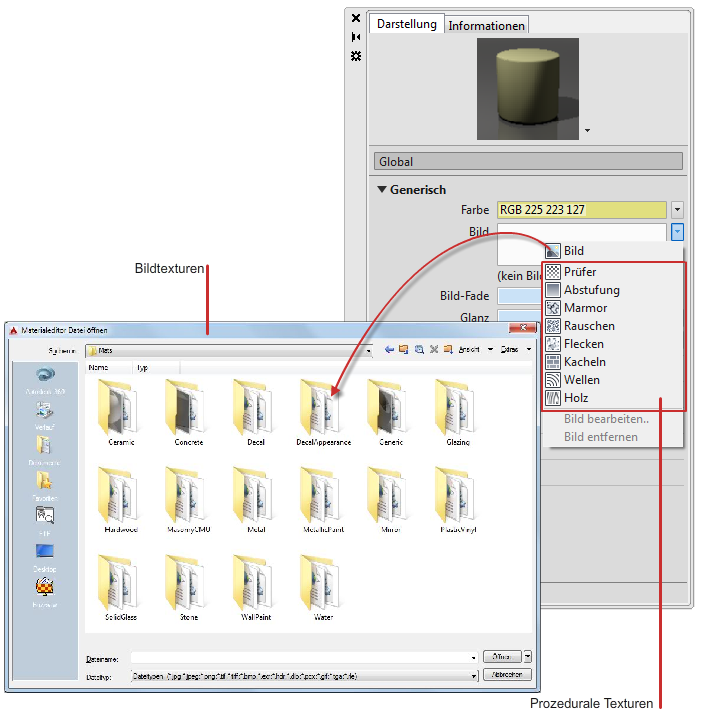701x713 pixels.
Task: Open Buzzsaw location in sidebar
Action: click(45, 592)
